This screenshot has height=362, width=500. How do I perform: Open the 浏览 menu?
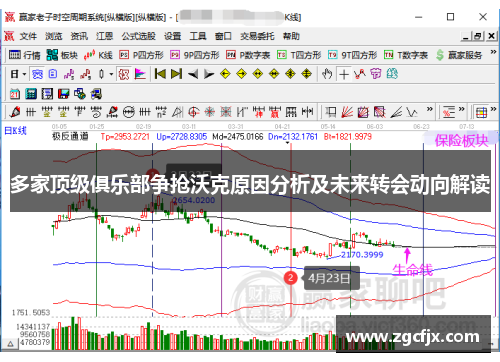point(54,36)
